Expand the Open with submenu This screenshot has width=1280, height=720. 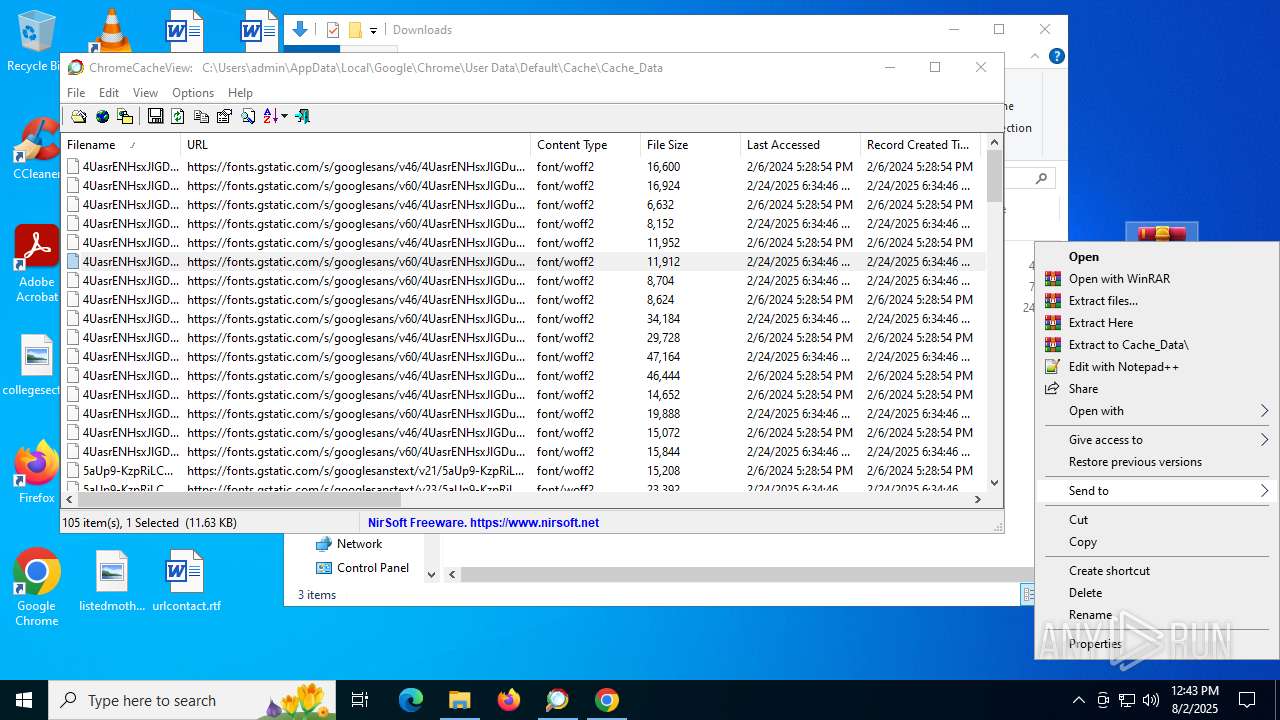pos(1157,411)
